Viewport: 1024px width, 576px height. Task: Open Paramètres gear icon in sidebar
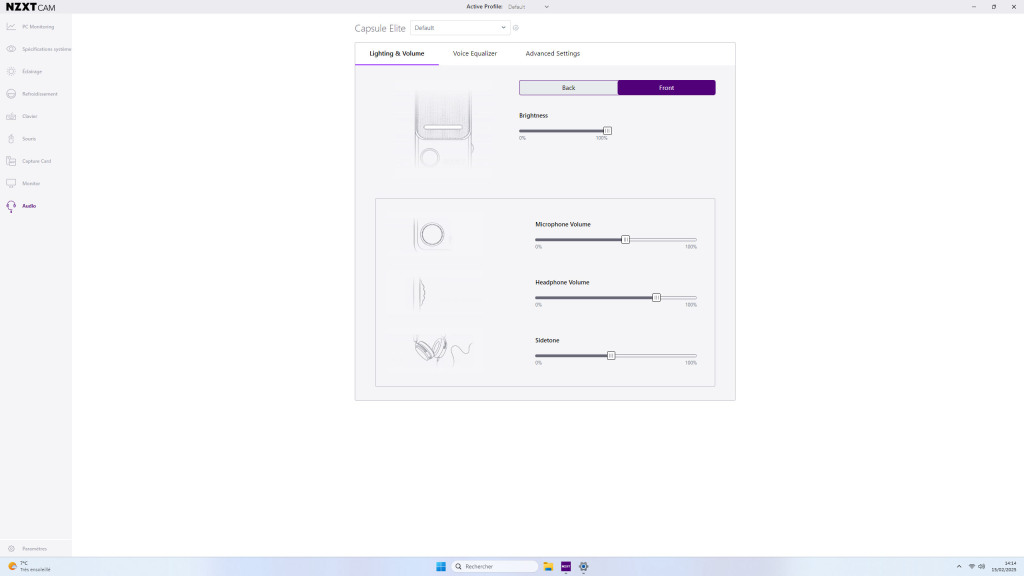click(11, 549)
